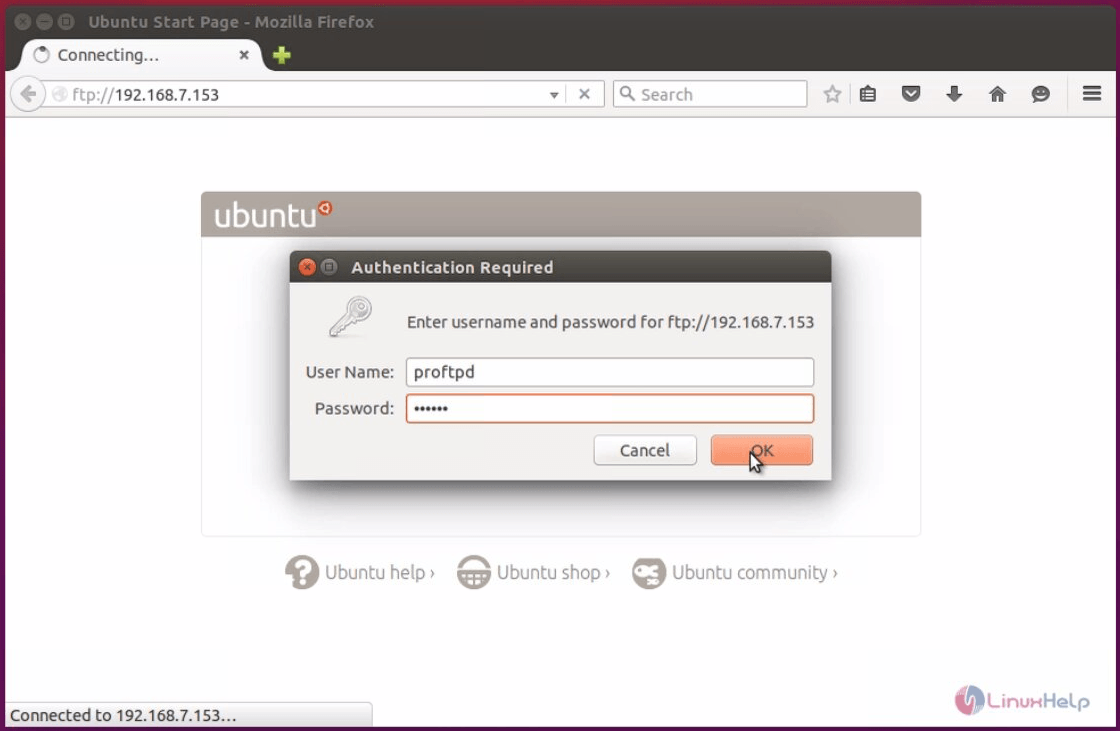1120x731 pixels.
Task: Click "Enter username and password" prompt text
Action: pos(610,322)
